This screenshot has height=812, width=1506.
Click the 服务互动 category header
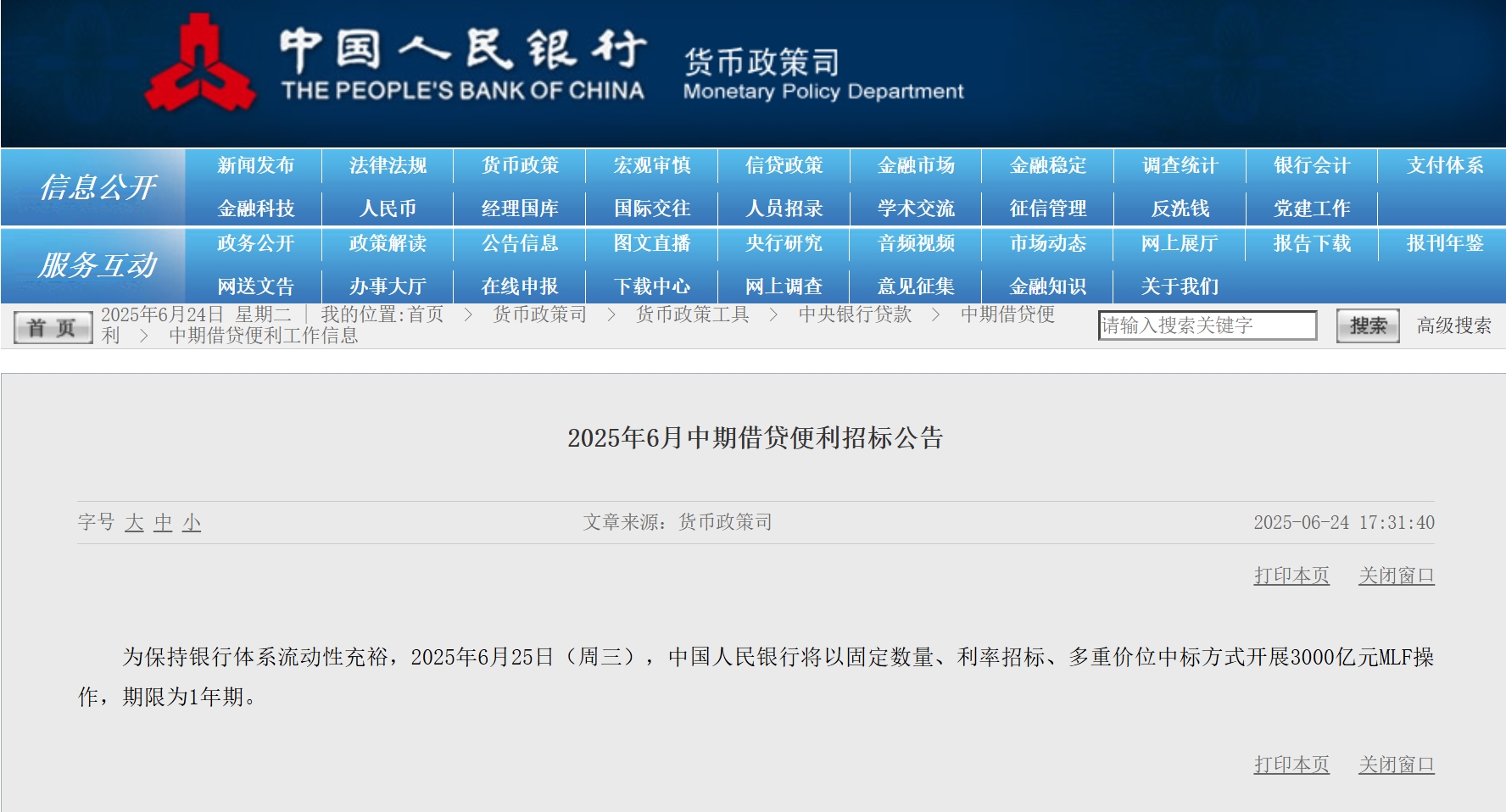tap(98, 265)
